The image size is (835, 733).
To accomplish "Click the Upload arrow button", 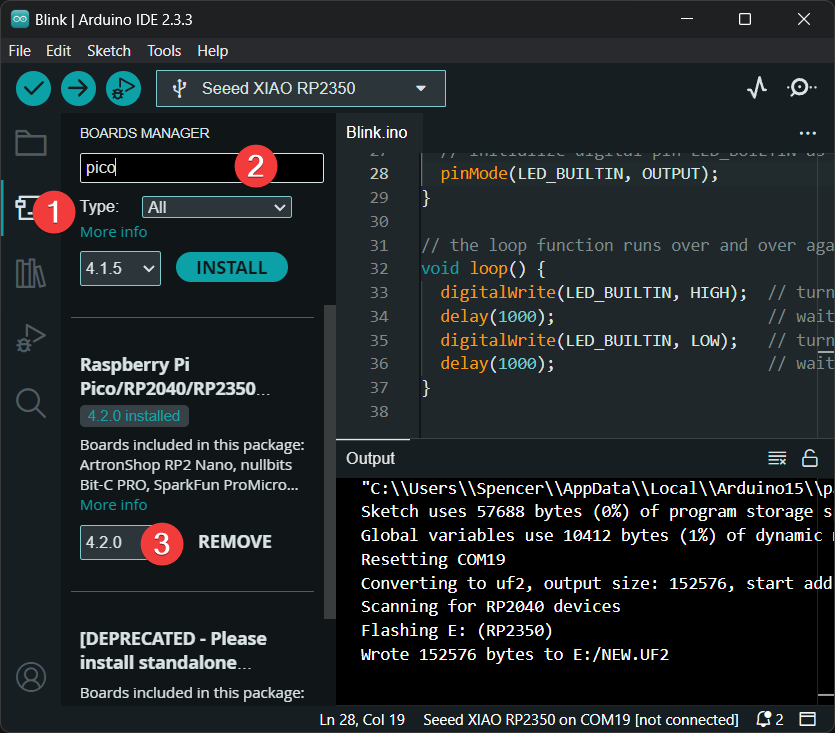I will (x=78, y=88).
